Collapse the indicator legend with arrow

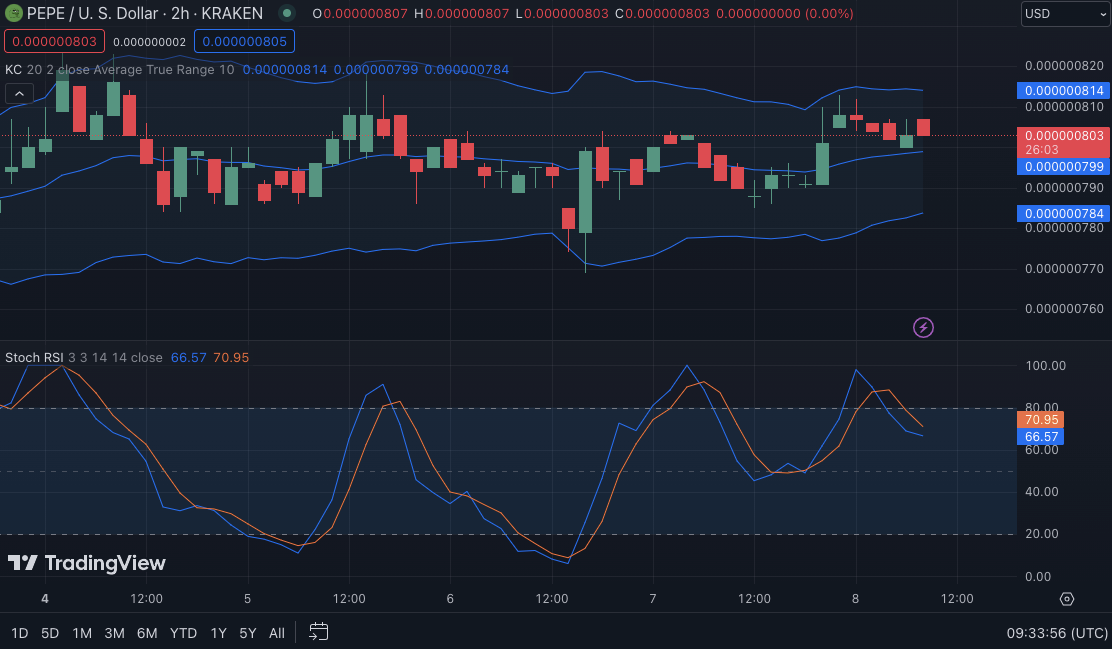[19, 94]
